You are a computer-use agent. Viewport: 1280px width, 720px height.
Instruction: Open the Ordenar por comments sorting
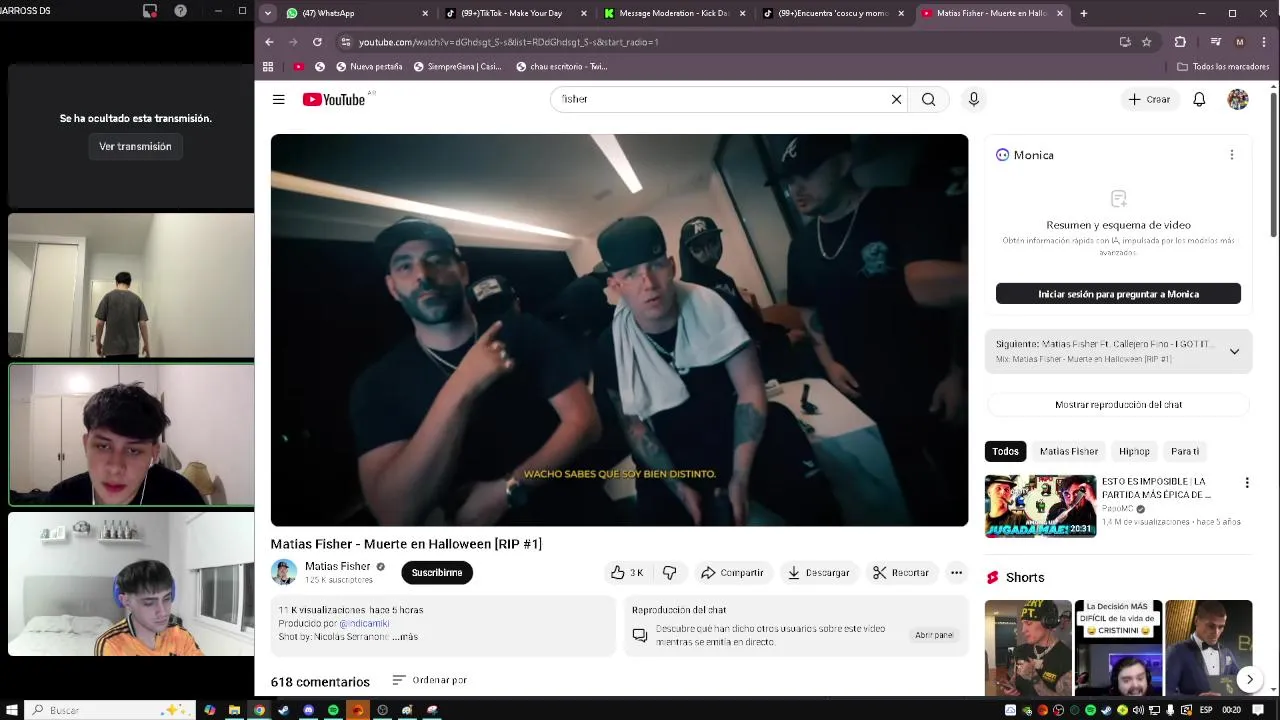430,680
